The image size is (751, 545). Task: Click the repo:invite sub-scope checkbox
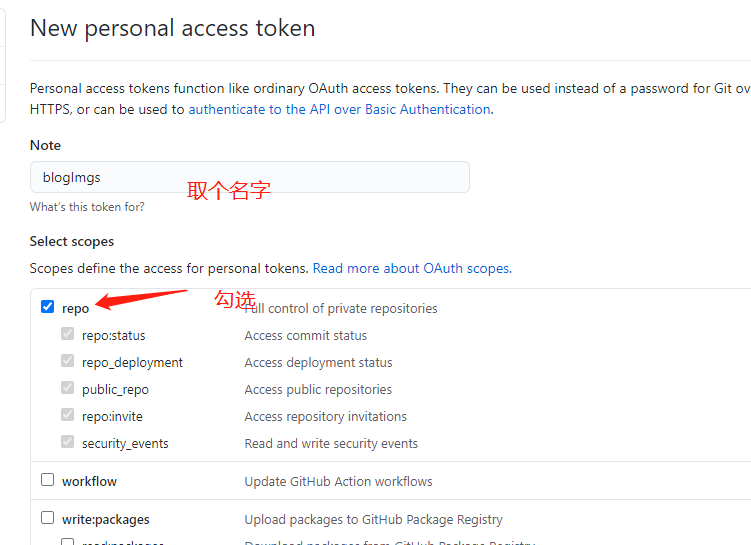point(68,414)
